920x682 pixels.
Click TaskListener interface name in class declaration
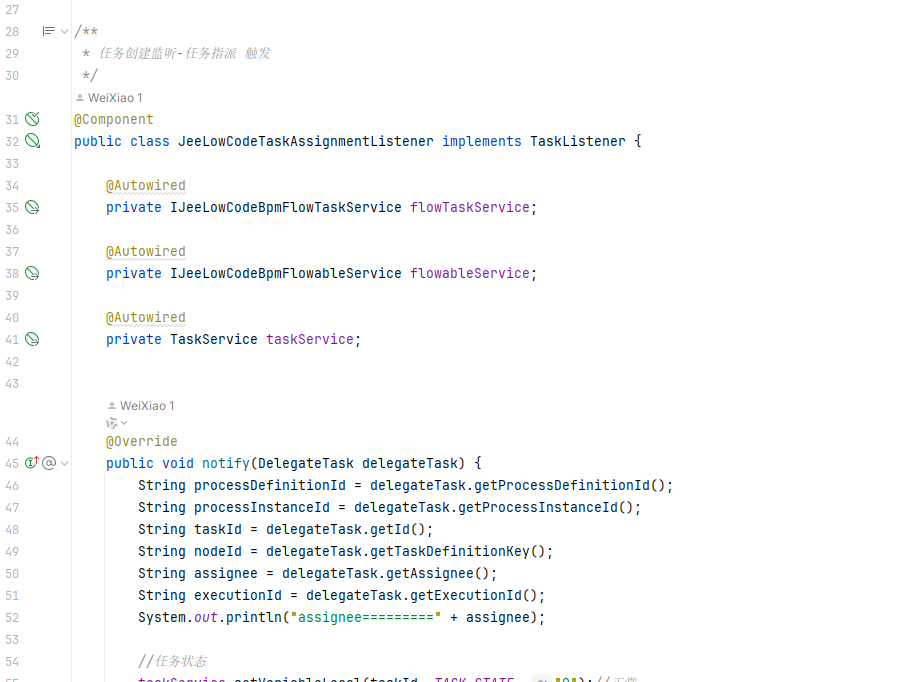577,141
